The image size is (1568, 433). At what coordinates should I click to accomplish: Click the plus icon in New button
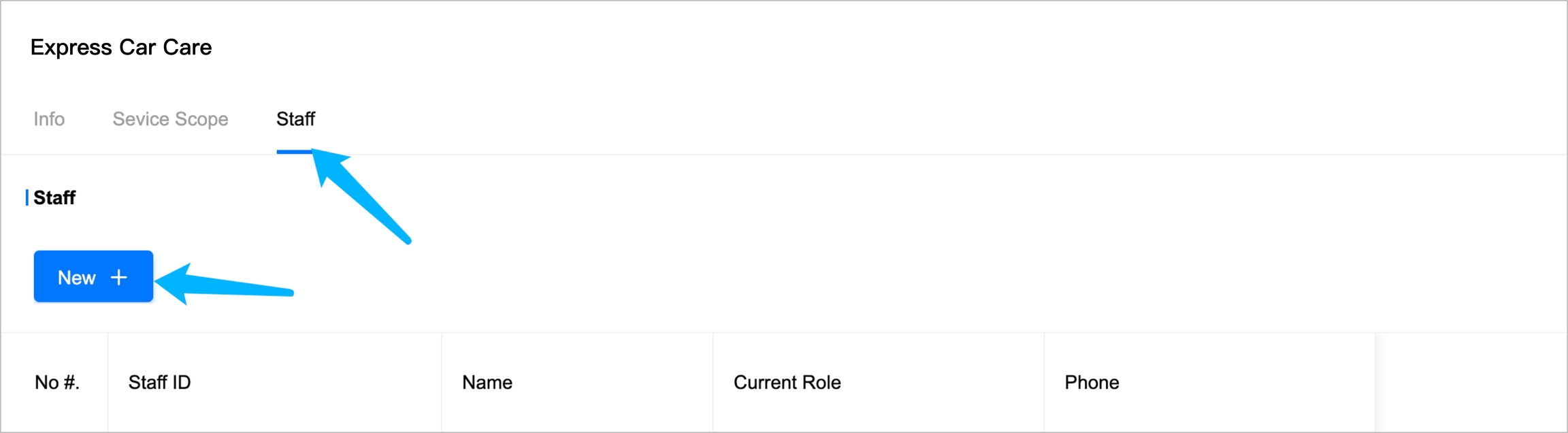119,277
